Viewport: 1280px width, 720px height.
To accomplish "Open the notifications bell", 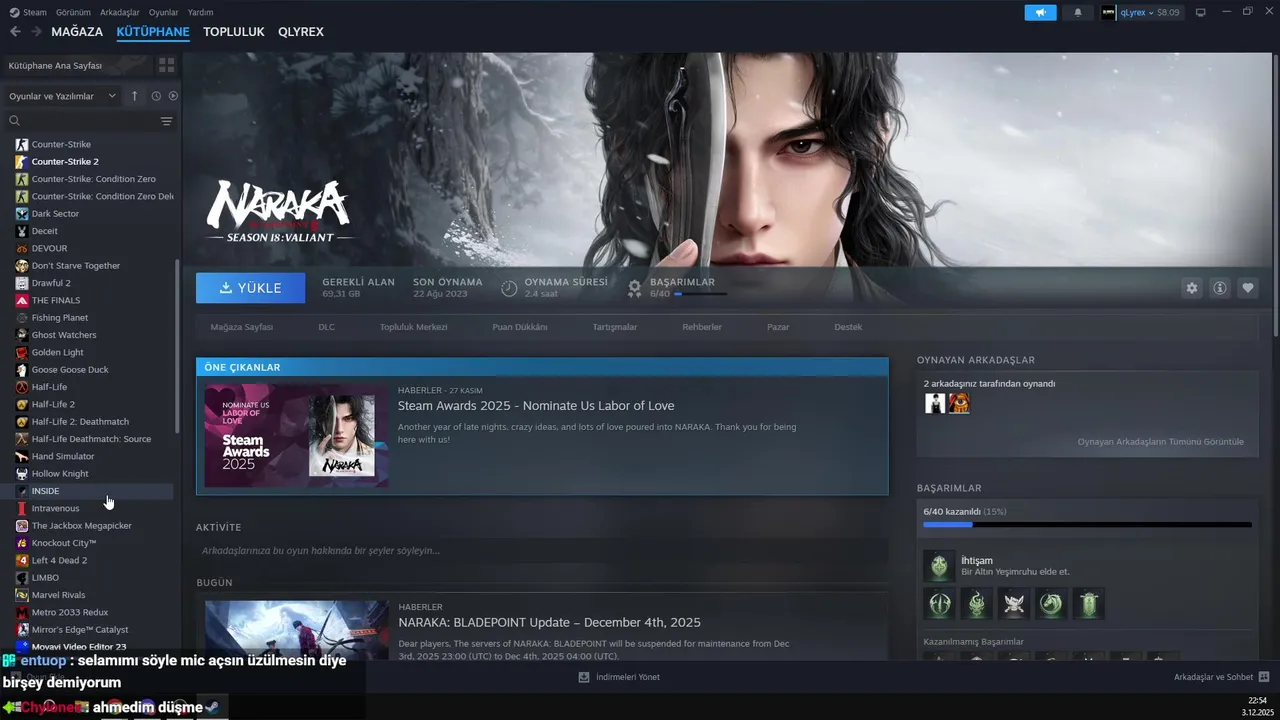I will pyautogui.click(x=1078, y=12).
